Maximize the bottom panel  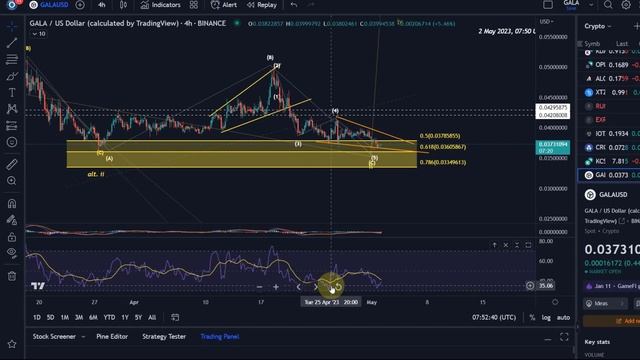tap(564, 337)
